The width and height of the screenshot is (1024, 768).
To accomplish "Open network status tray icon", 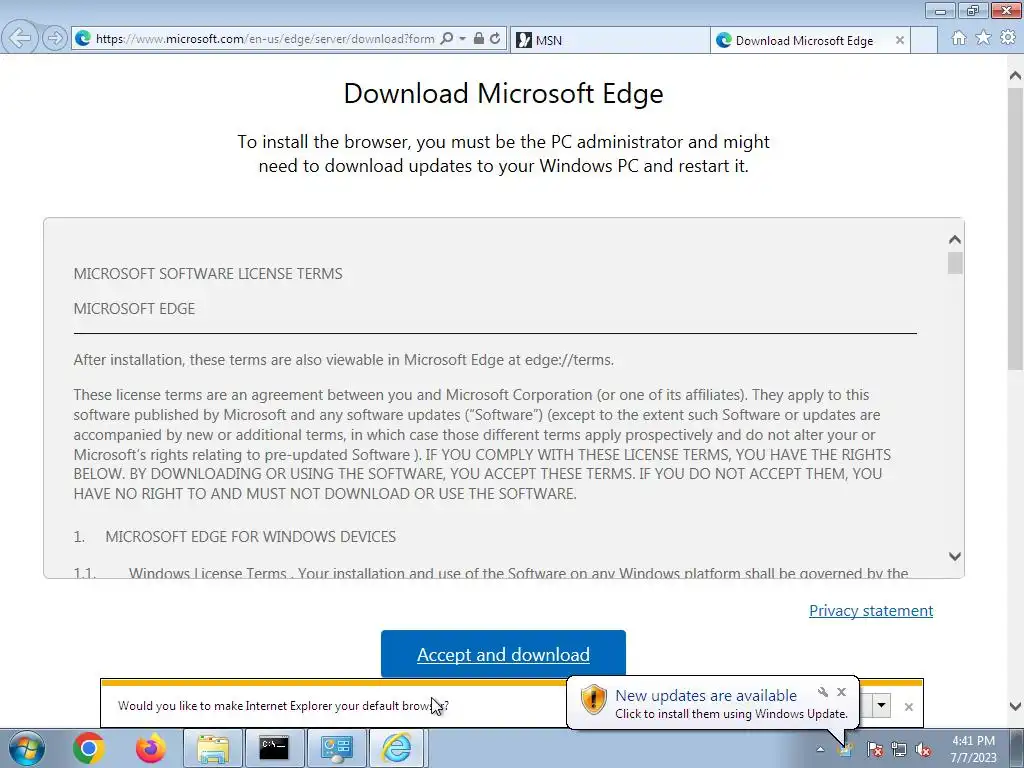I will tap(899, 750).
